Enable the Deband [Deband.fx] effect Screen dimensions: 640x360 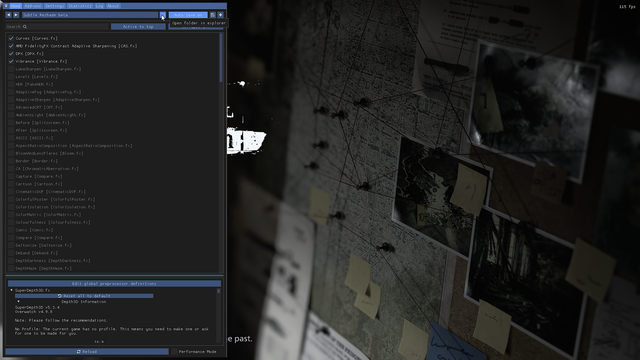[11, 253]
